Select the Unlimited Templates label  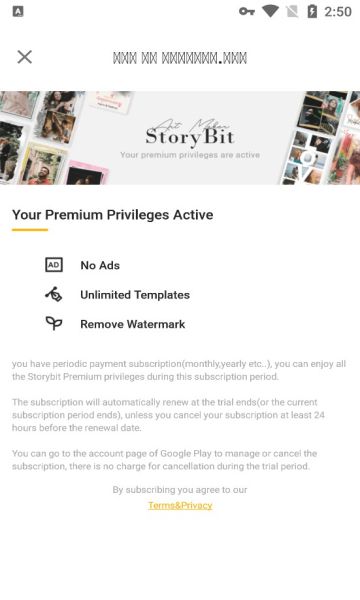click(135, 295)
